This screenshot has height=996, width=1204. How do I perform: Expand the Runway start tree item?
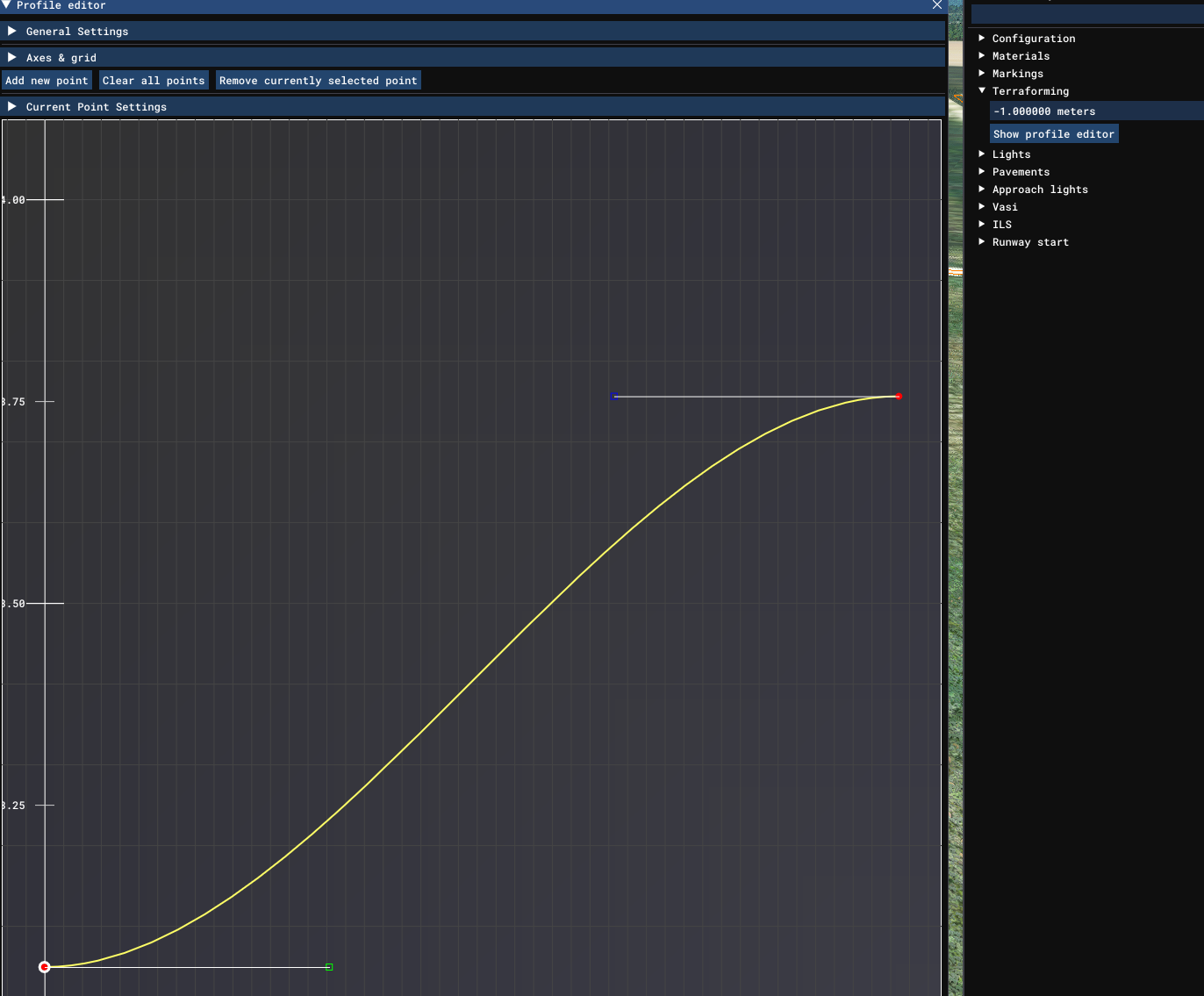click(x=982, y=241)
